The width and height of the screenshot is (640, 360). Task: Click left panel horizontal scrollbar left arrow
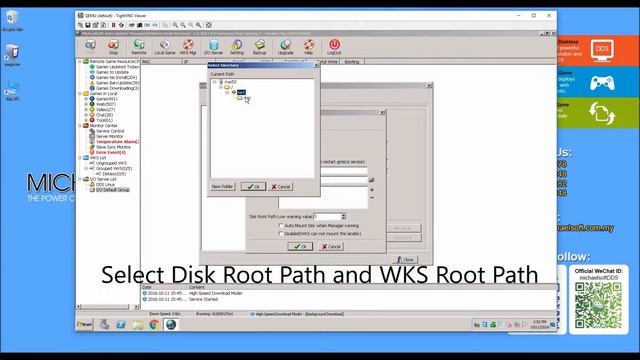point(79,307)
